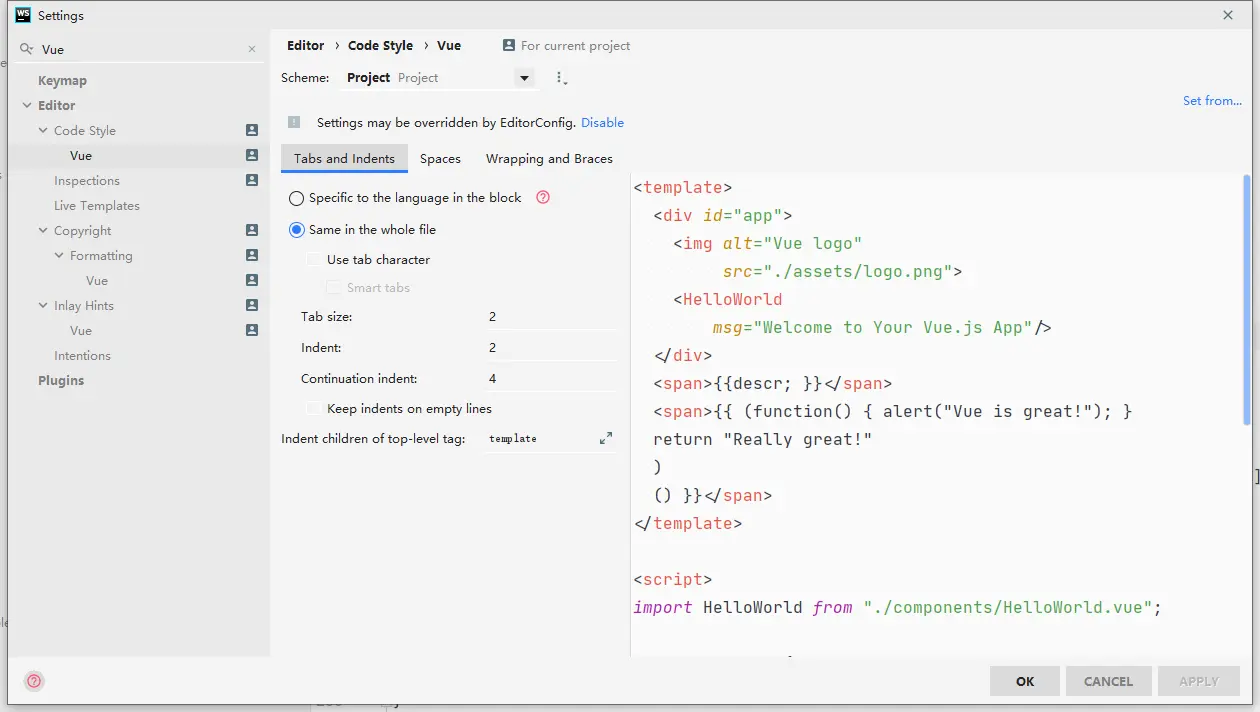Click the code preview vertical scrollbar
Viewport: 1260px width, 712px height.
(x=1246, y=300)
